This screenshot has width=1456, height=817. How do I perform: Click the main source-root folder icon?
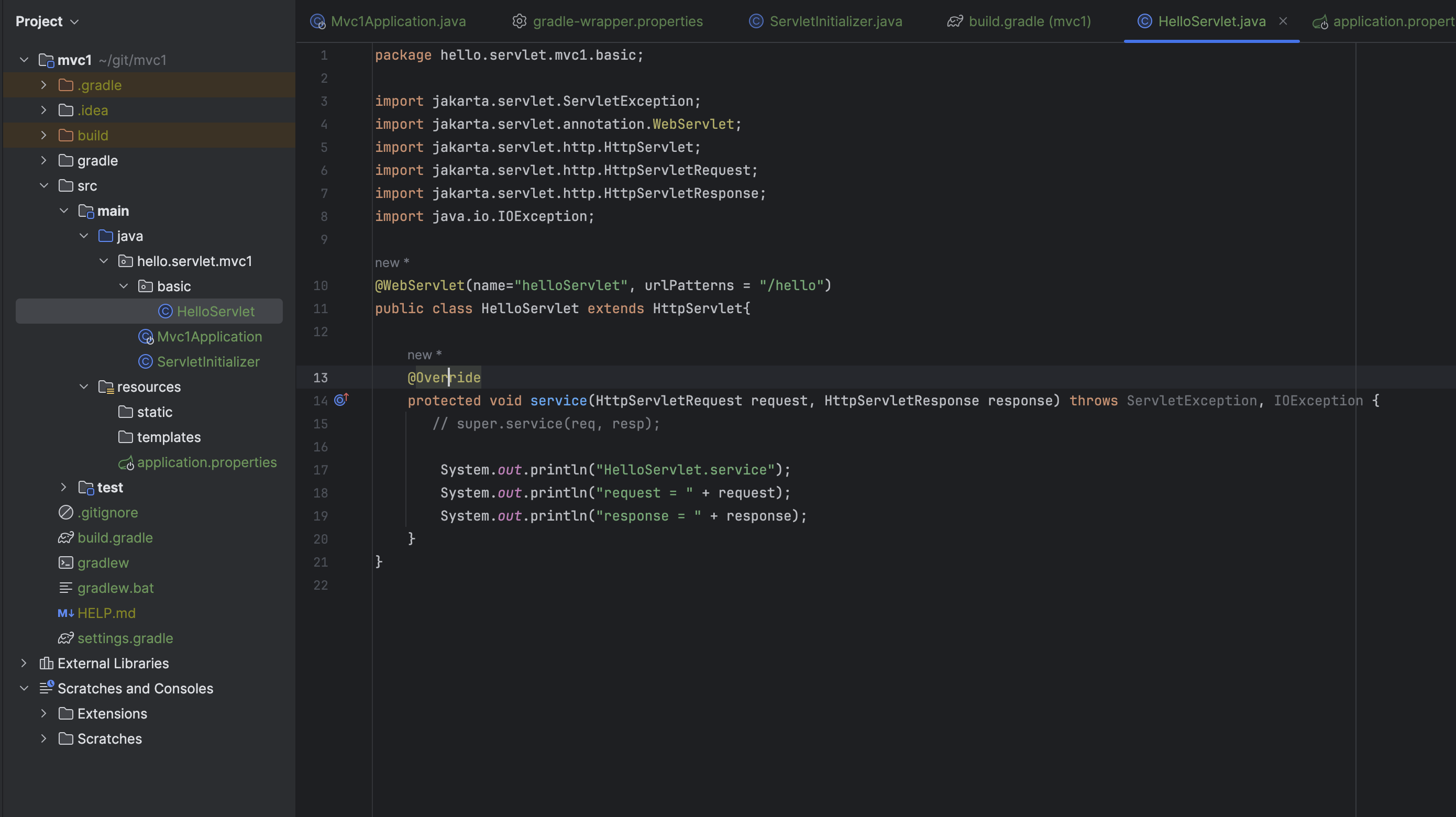coord(86,211)
